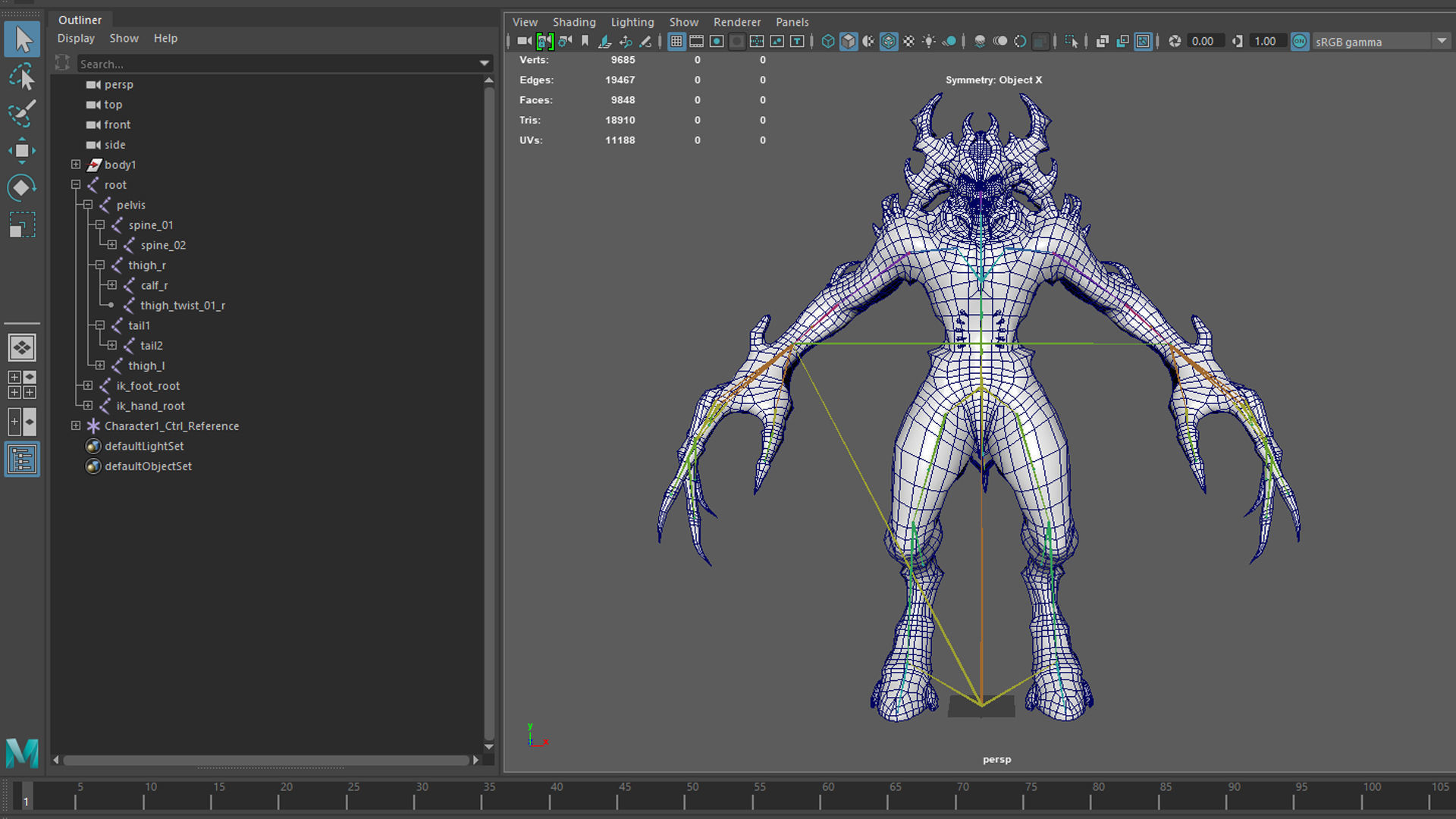Switch to two-pane side-by-side layout
This screenshot has height=819, width=1456.
pos(22,422)
